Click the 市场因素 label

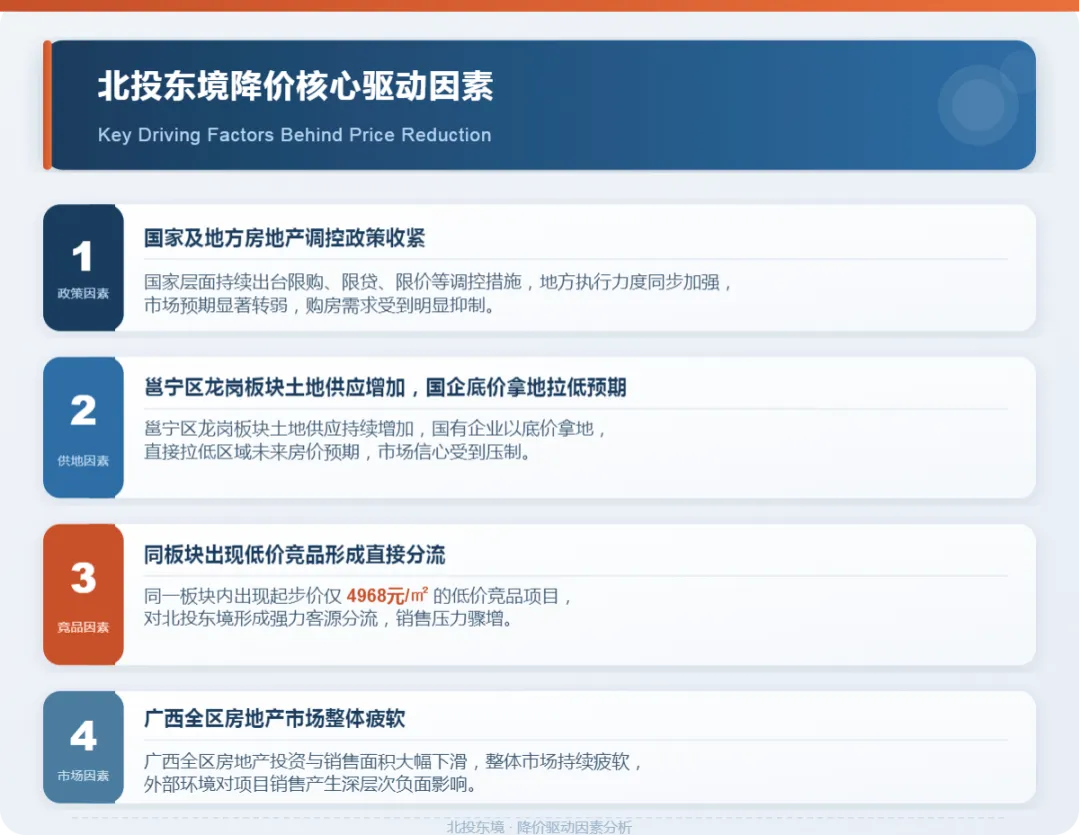tap(83, 776)
